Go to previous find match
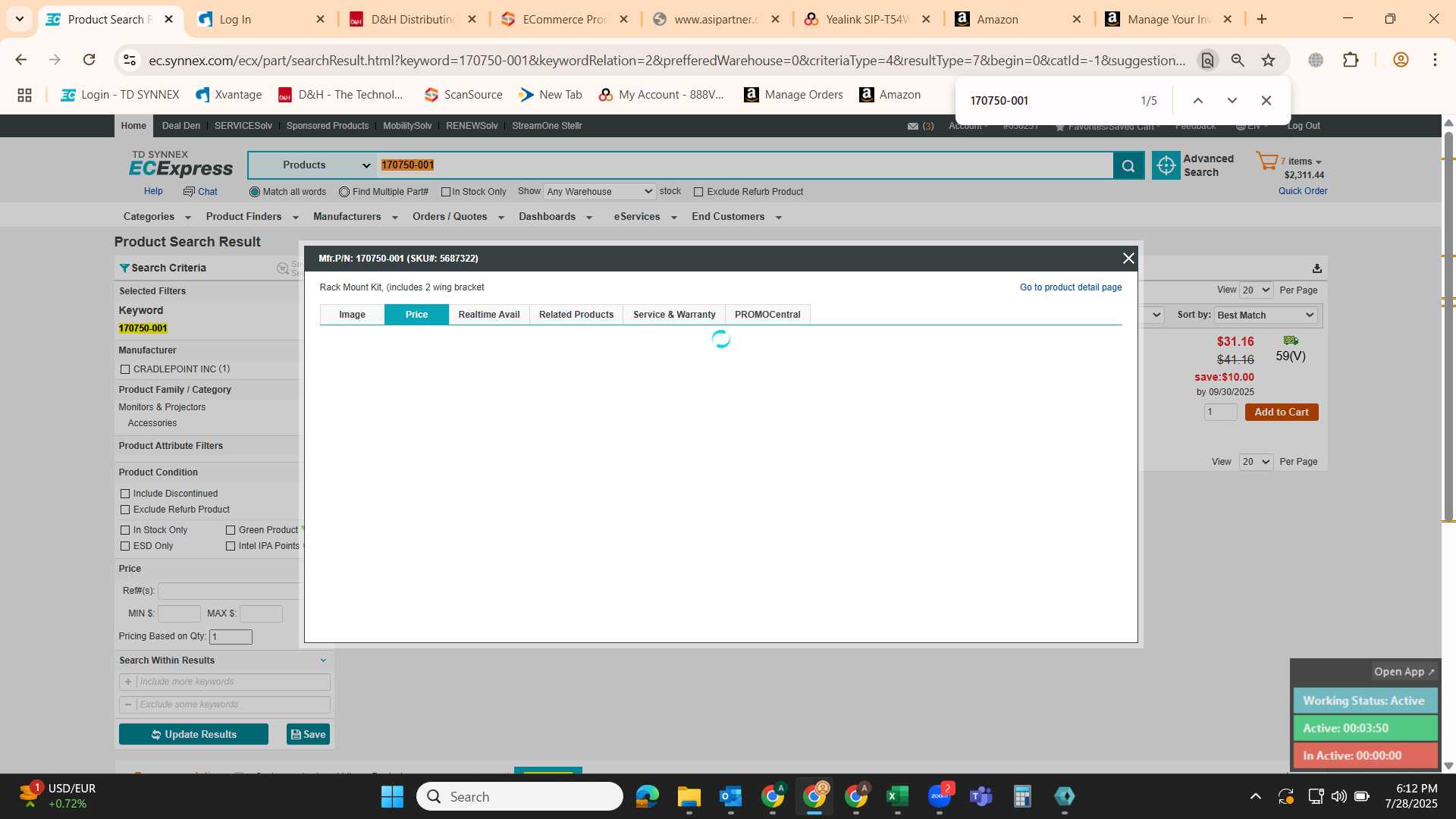 coord(1198,100)
